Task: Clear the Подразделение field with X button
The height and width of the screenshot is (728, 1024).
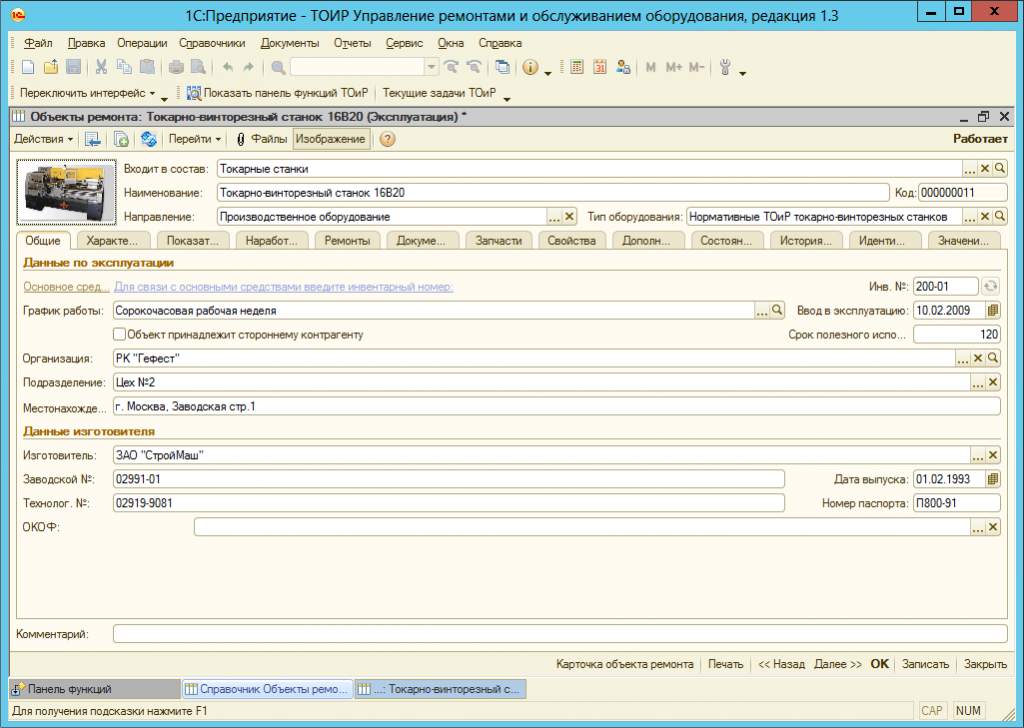Action: 993,383
